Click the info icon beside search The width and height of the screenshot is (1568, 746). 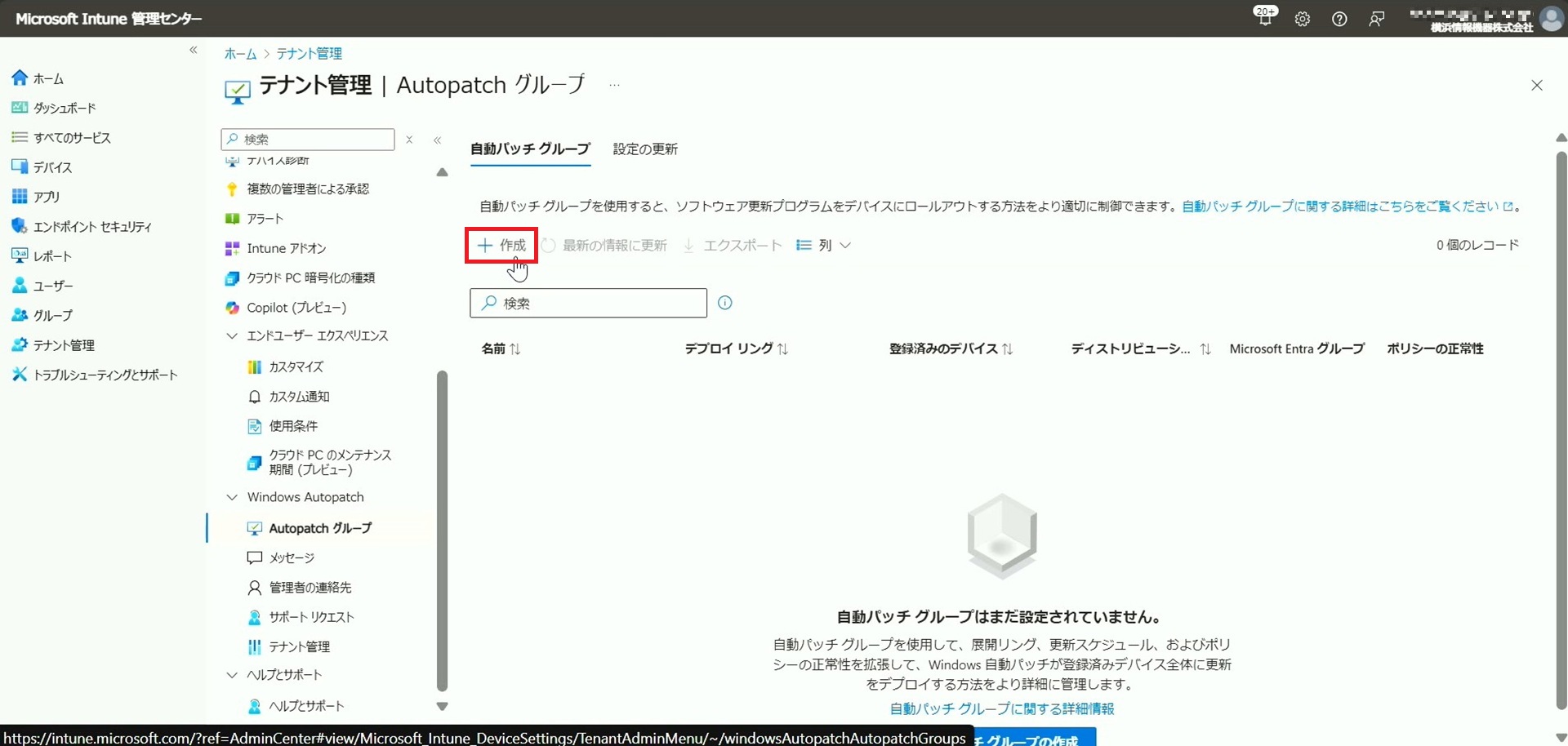pyautogui.click(x=725, y=303)
